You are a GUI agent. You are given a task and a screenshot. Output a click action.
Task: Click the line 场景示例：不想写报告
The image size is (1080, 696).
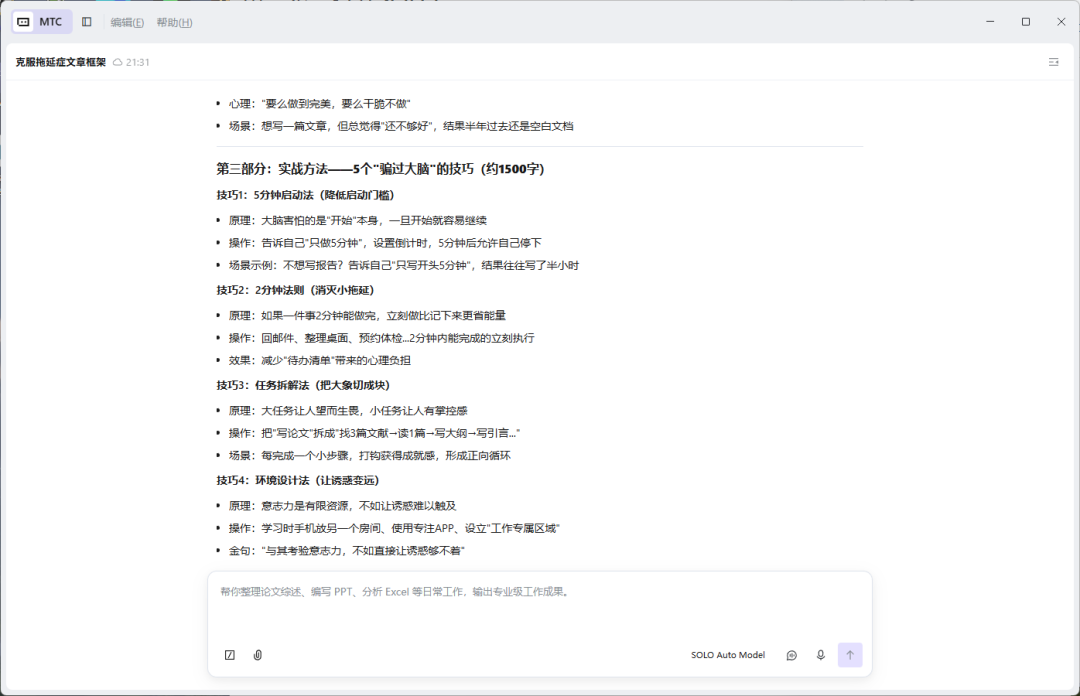coord(404,265)
